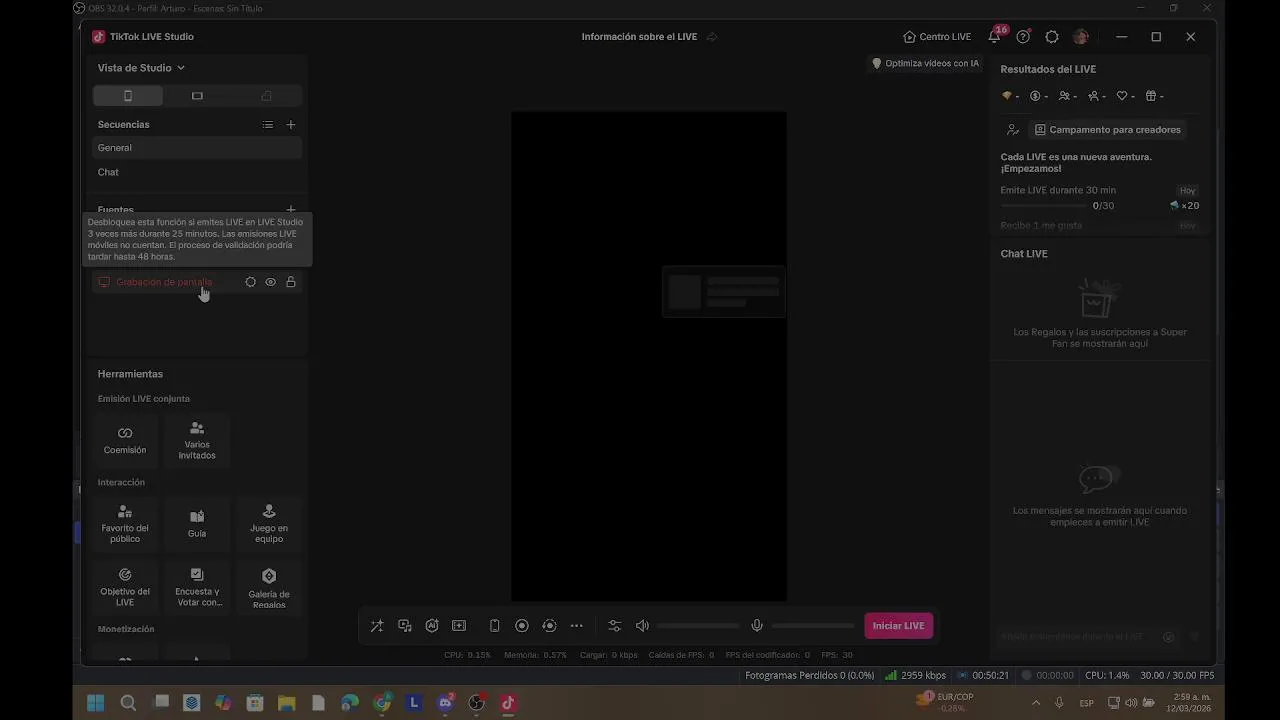Click the OBS taskbar icon
Image resolution: width=1280 pixels, height=720 pixels.
tap(477, 703)
